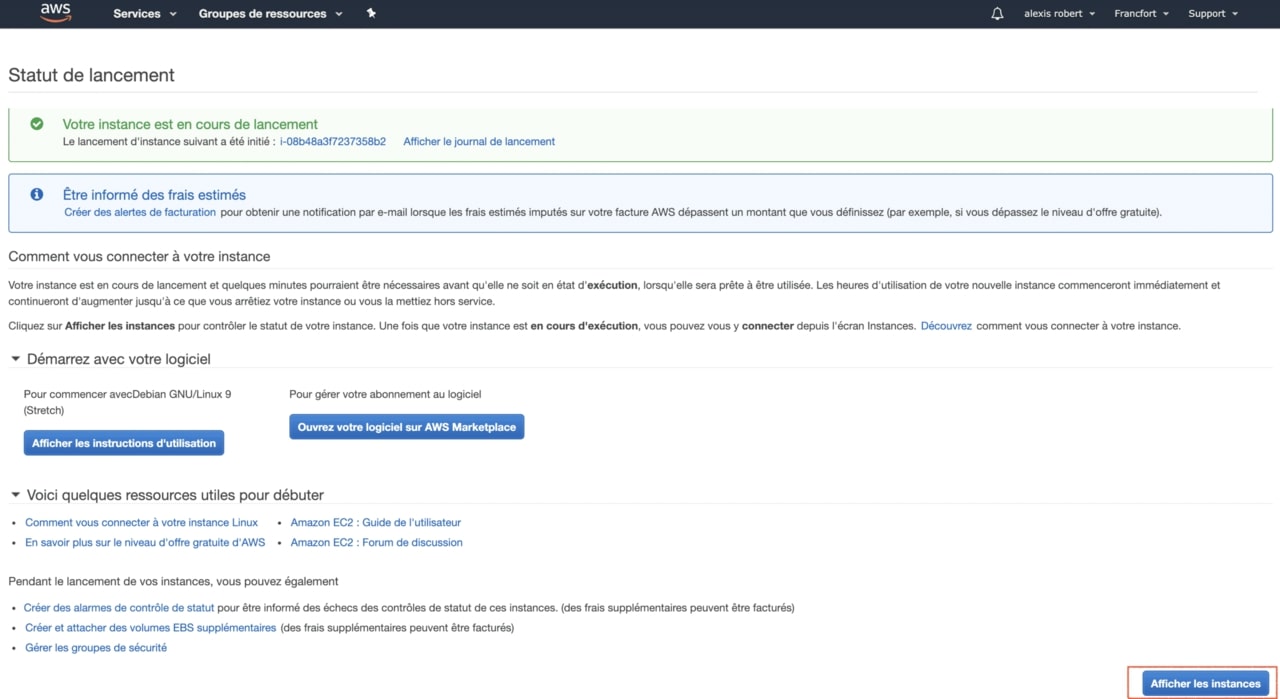Open En savoir plus sur le niveau d'offre gratuite

[145, 543]
